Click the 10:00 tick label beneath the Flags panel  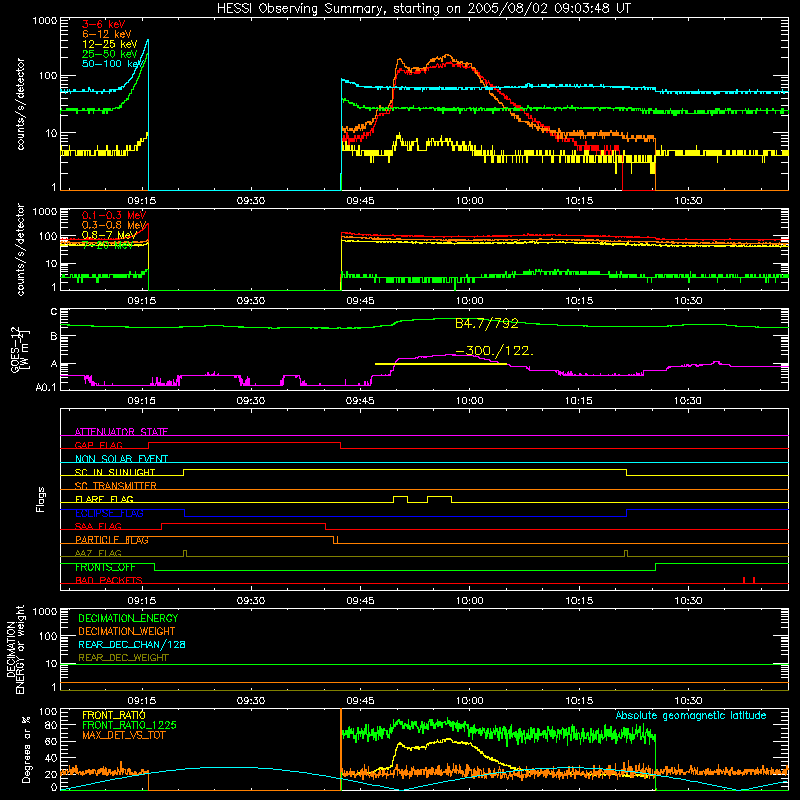(x=469, y=601)
